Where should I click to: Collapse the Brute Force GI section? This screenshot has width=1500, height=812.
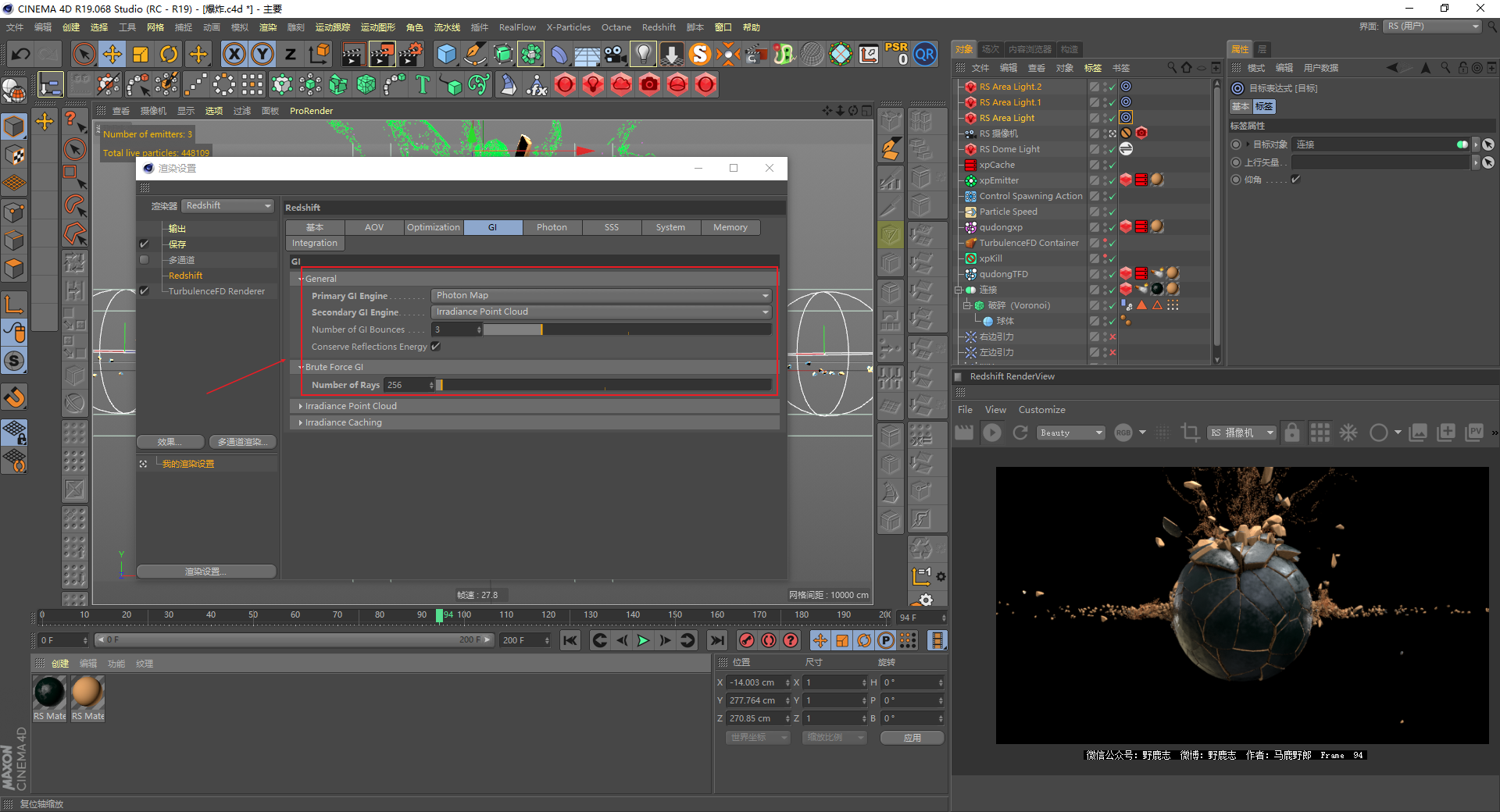click(301, 367)
